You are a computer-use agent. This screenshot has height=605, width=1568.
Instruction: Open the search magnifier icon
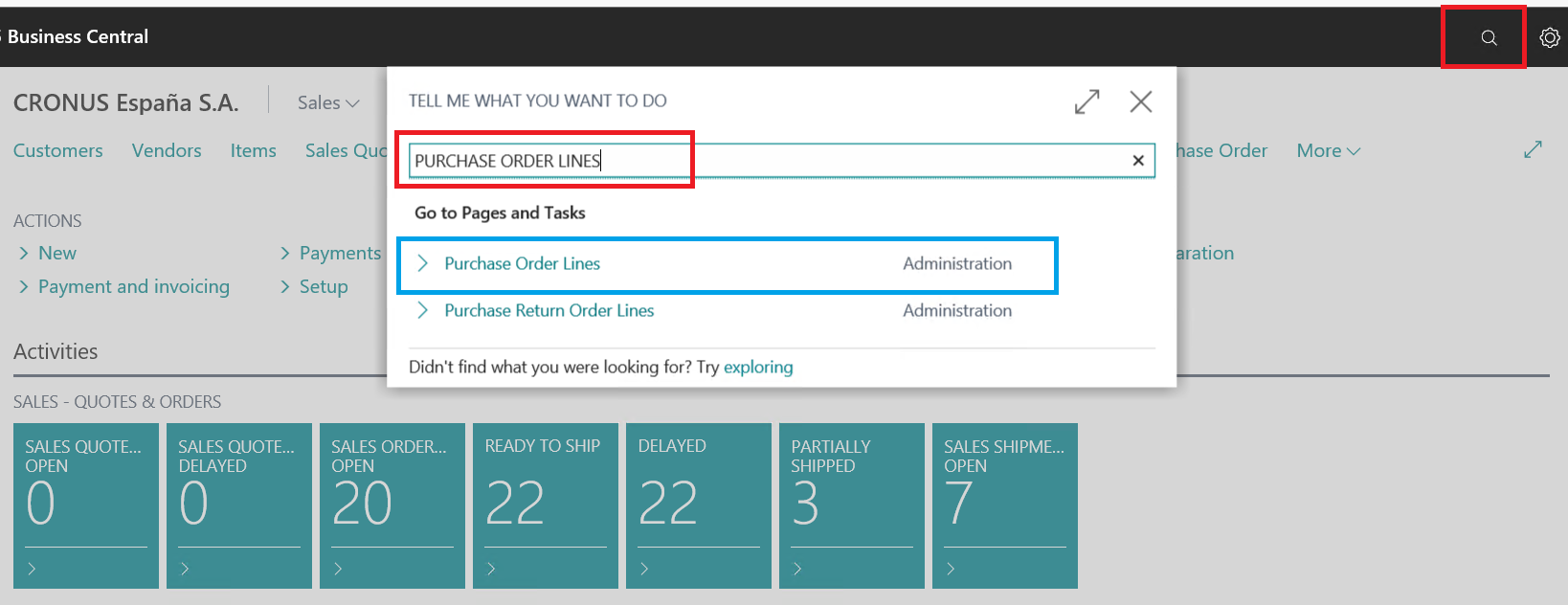coord(1489,37)
